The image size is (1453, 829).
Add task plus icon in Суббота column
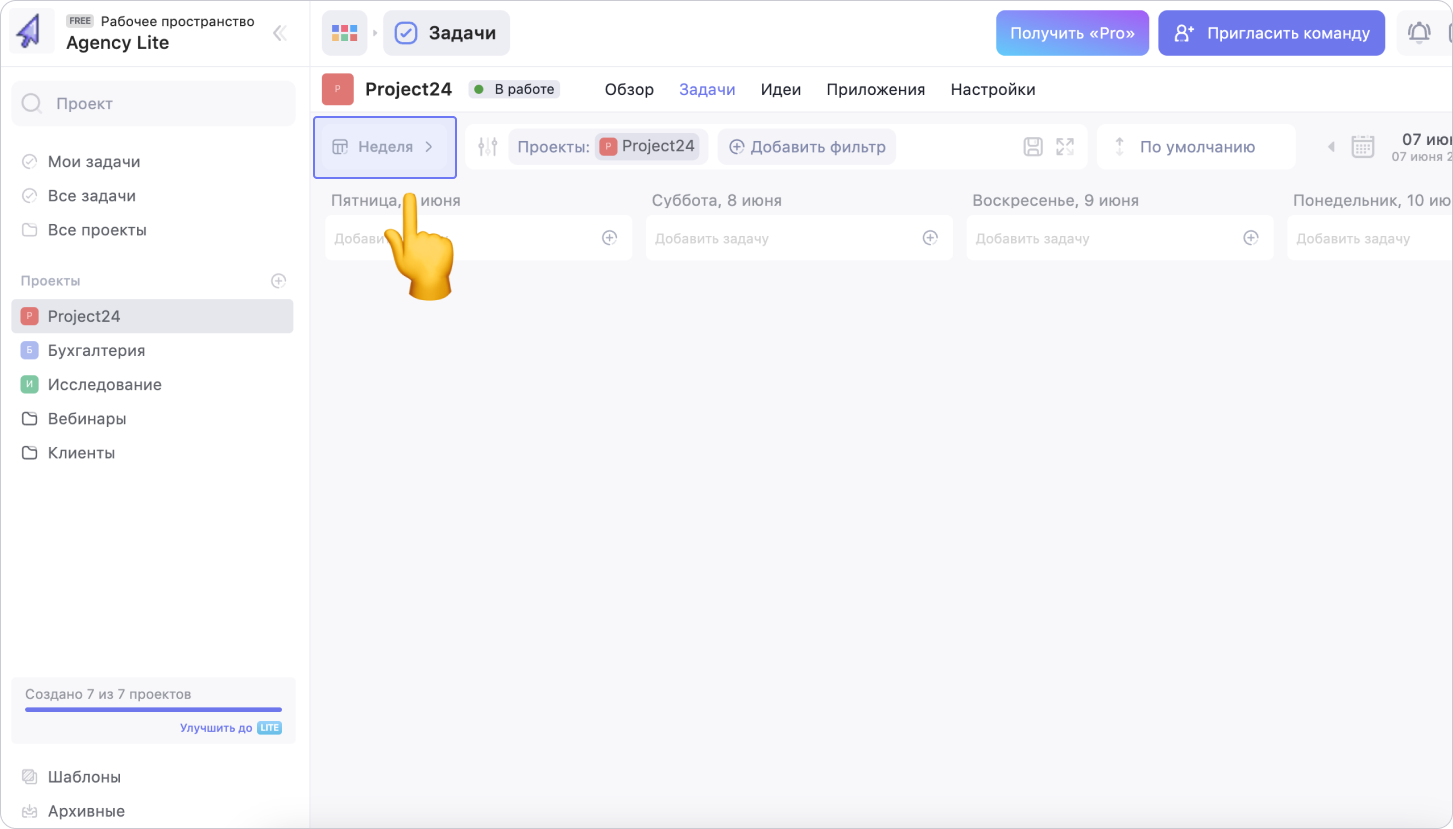pos(930,238)
